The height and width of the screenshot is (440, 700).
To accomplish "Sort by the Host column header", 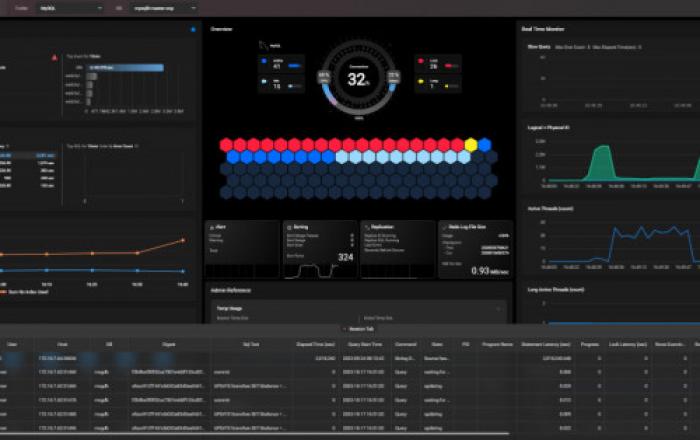I will coord(62,344).
